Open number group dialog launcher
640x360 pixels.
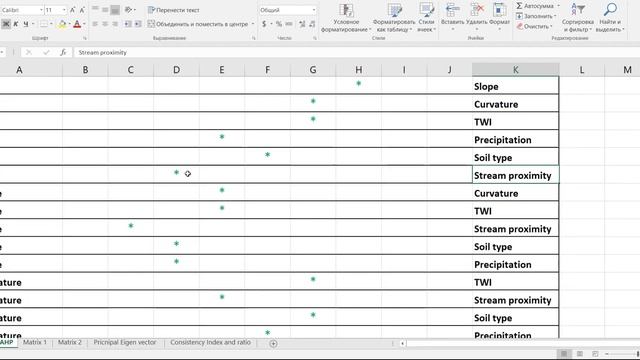pyautogui.click(x=315, y=38)
